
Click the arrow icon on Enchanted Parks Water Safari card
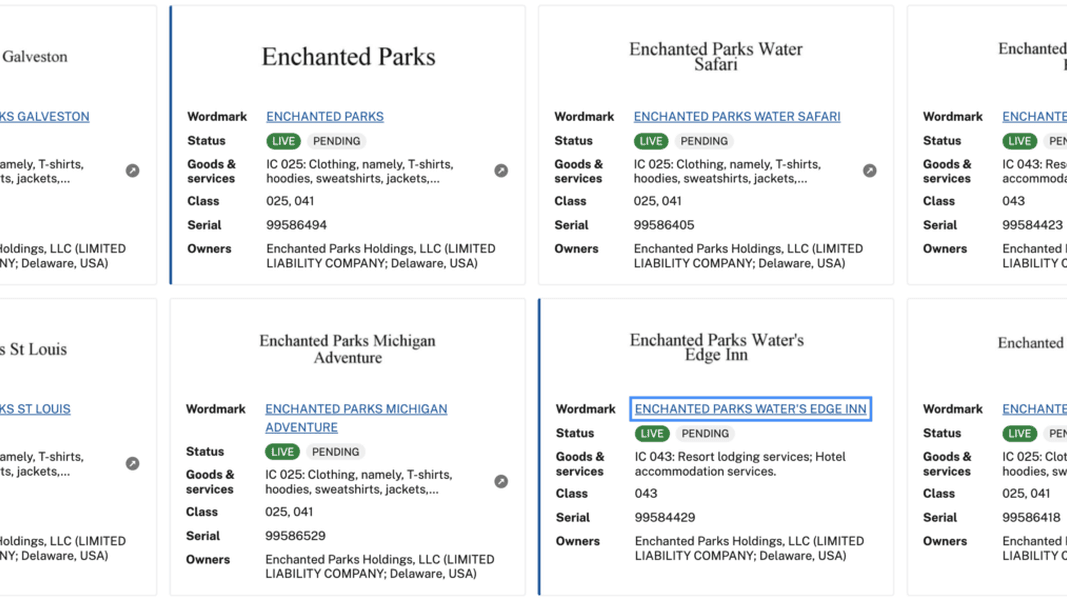[x=869, y=170]
